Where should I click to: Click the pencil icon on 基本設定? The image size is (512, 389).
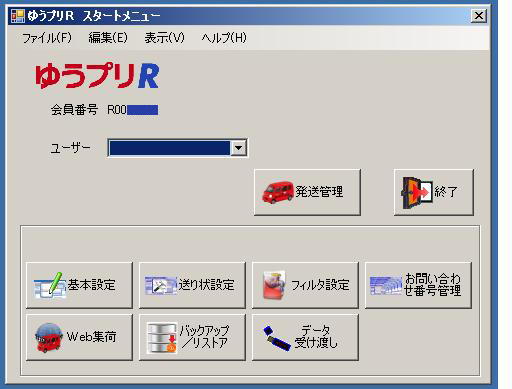click(50, 285)
